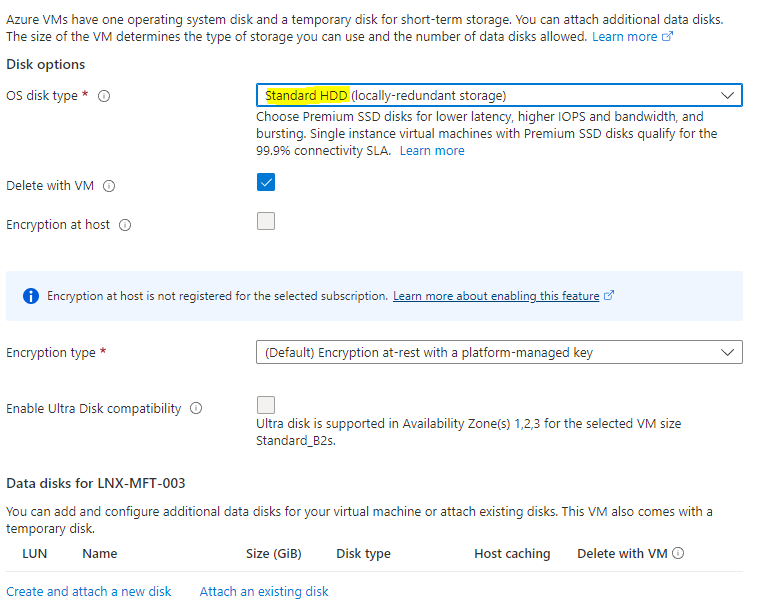Click Create and attach a new disk

(x=89, y=592)
